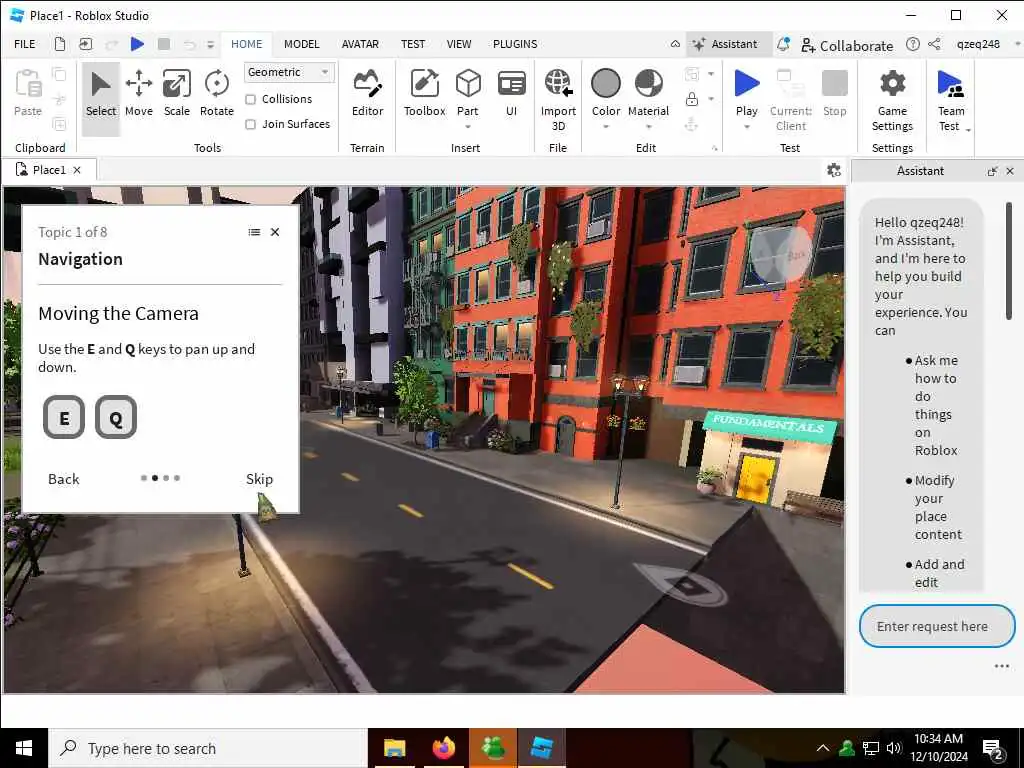This screenshot has width=1024, height=768.
Task: Click the view selector orientation gizmo
Action: (780, 255)
